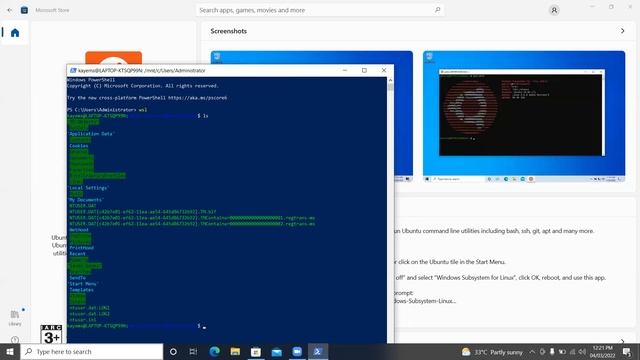Open the user account profile icon
The width and height of the screenshot is (640, 360).
(x=554, y=10)
